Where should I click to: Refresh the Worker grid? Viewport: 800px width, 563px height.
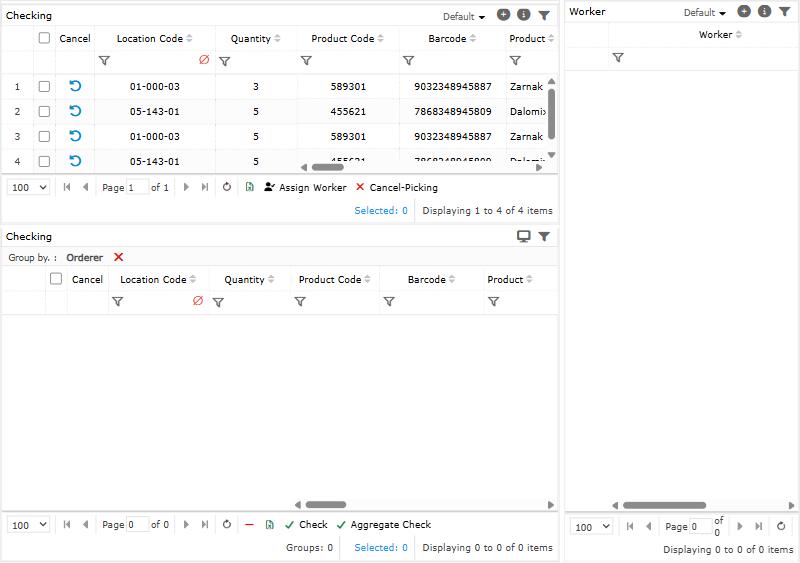[x=781, y=526]
